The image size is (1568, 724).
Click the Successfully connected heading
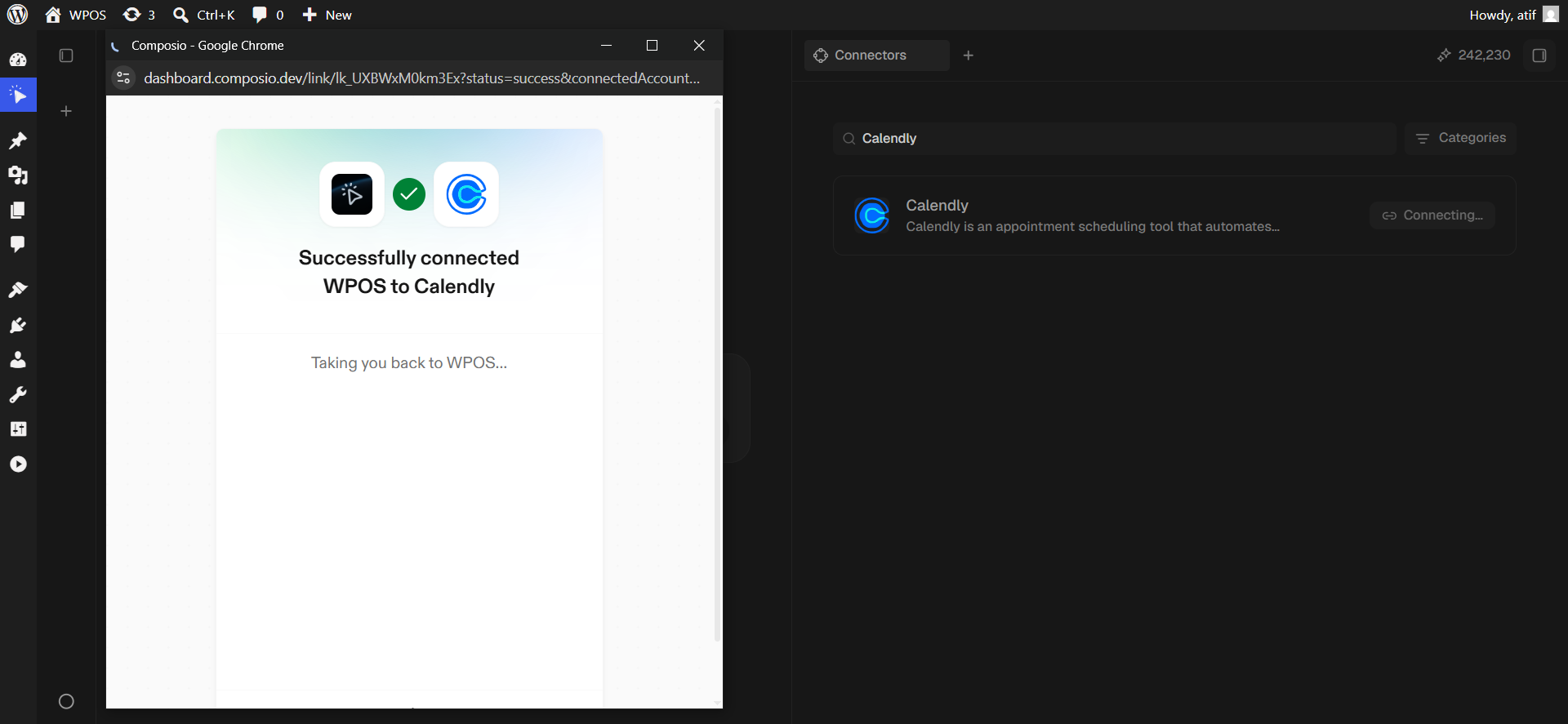409,272
